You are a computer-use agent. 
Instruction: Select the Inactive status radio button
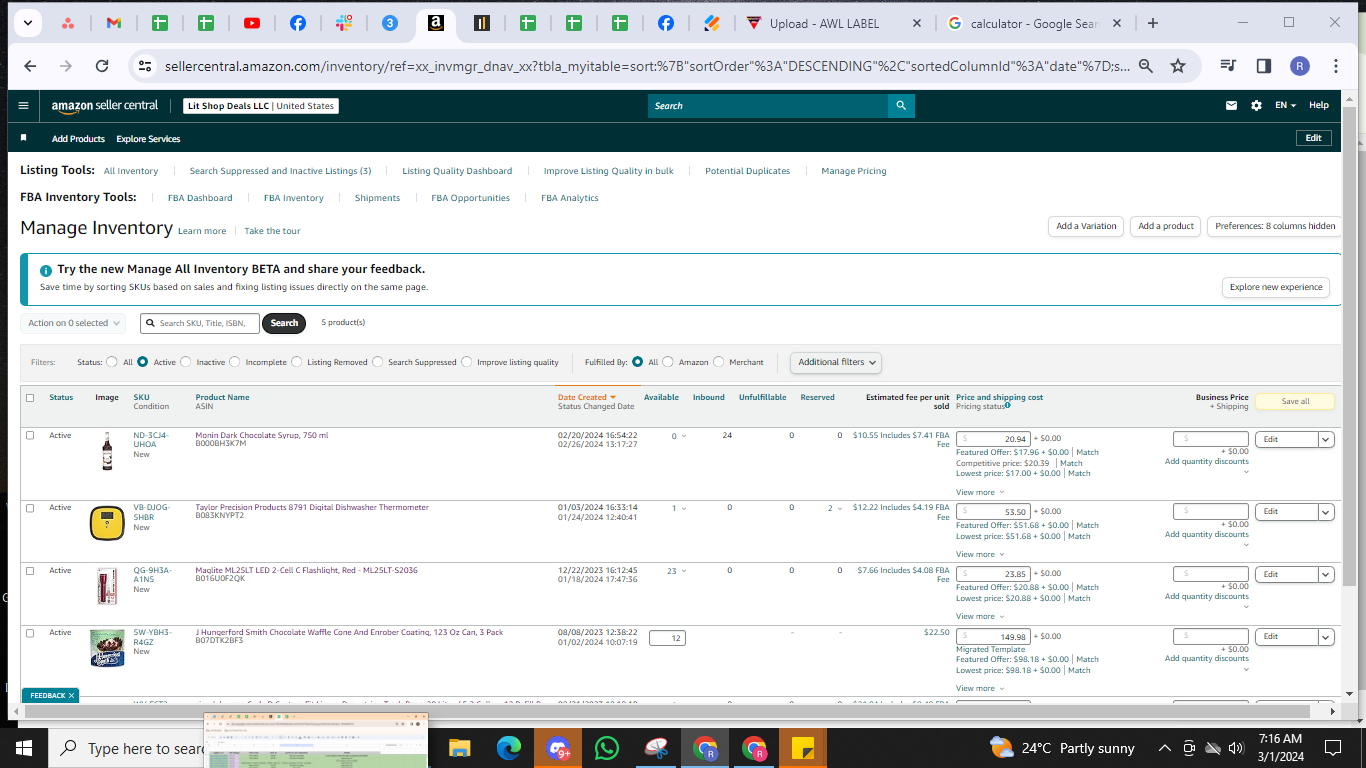(186, 362)
